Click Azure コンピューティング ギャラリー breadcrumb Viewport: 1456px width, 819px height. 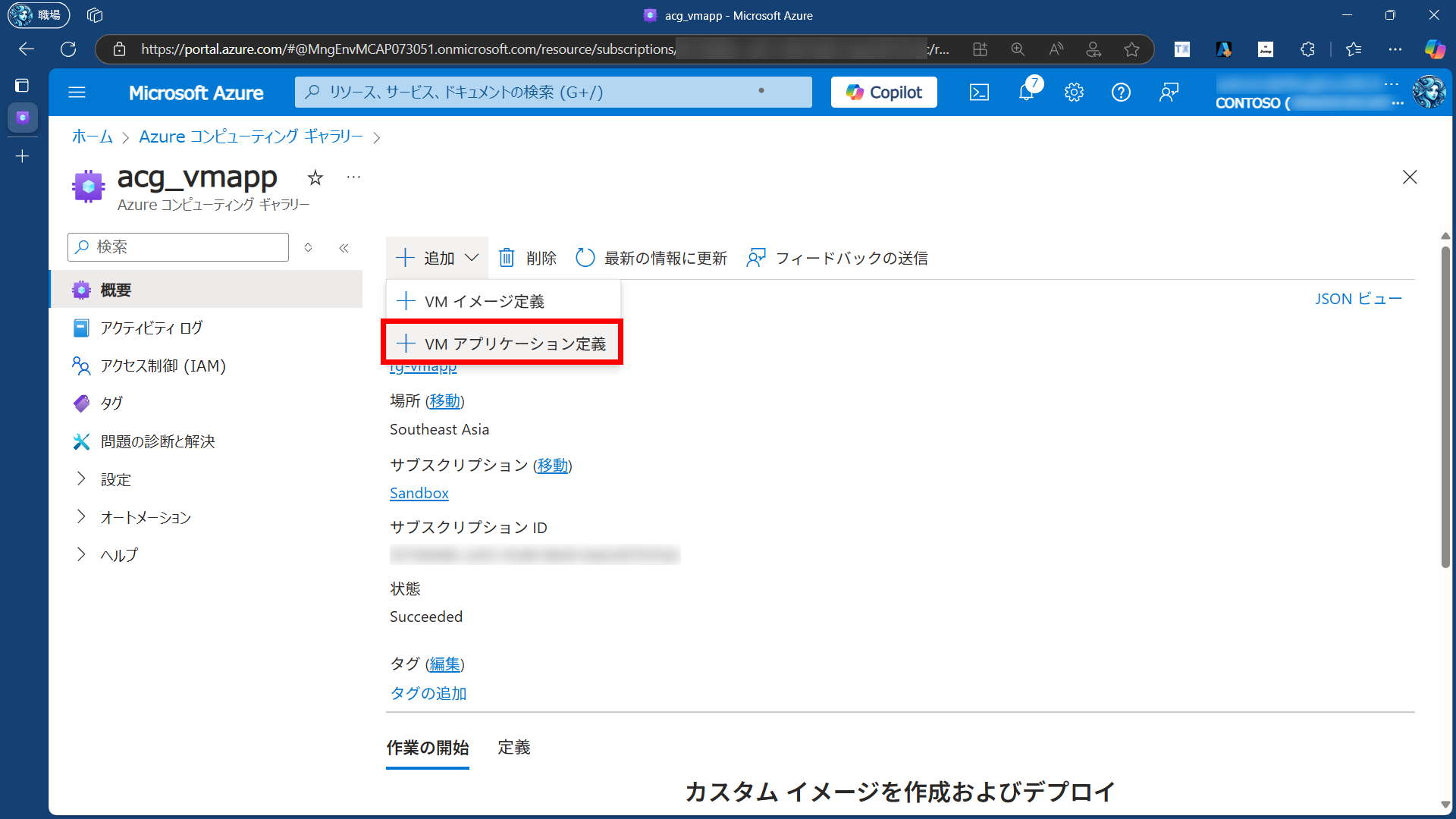[x=251, y=136]
